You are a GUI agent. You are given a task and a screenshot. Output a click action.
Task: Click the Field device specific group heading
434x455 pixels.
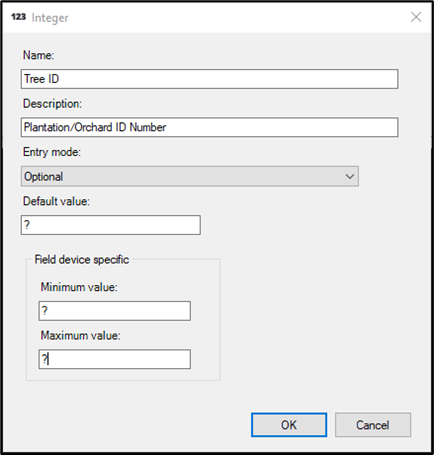tap(82, 259)
